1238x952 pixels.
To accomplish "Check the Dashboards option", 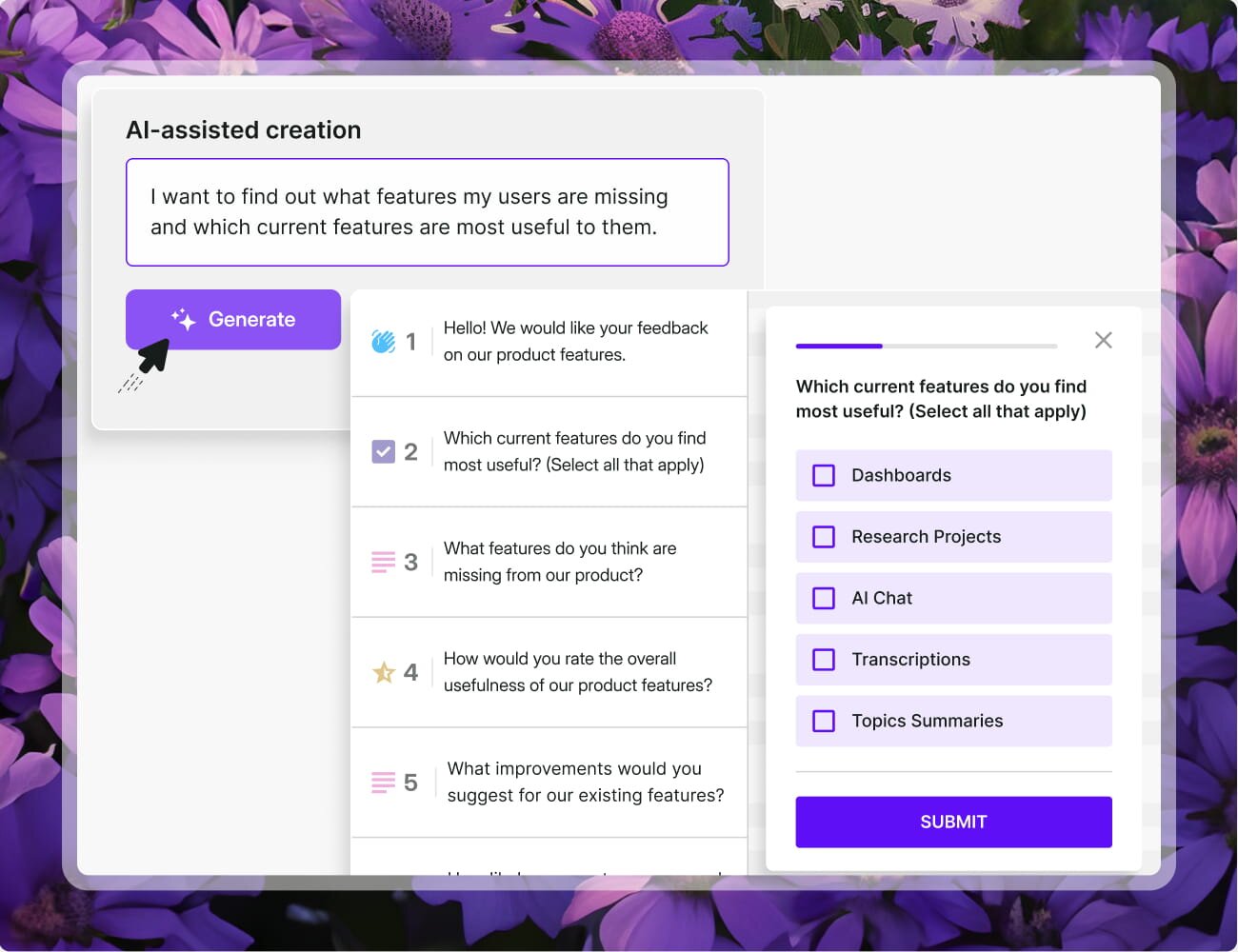I will point(824,475).
